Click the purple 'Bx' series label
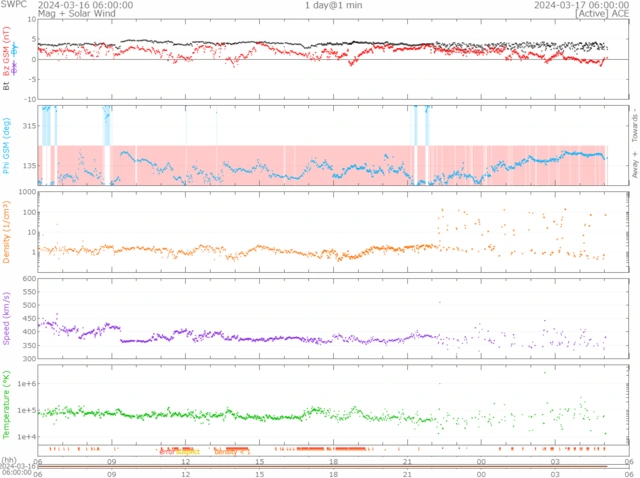 [x=15, y=67]
